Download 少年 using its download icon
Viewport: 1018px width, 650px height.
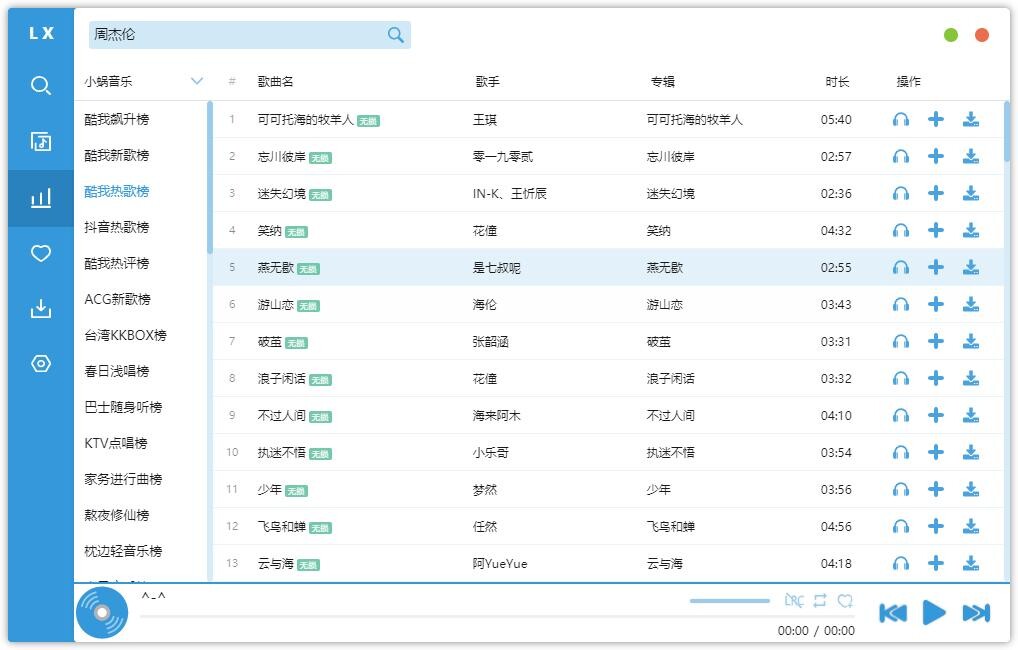point(970,489)
